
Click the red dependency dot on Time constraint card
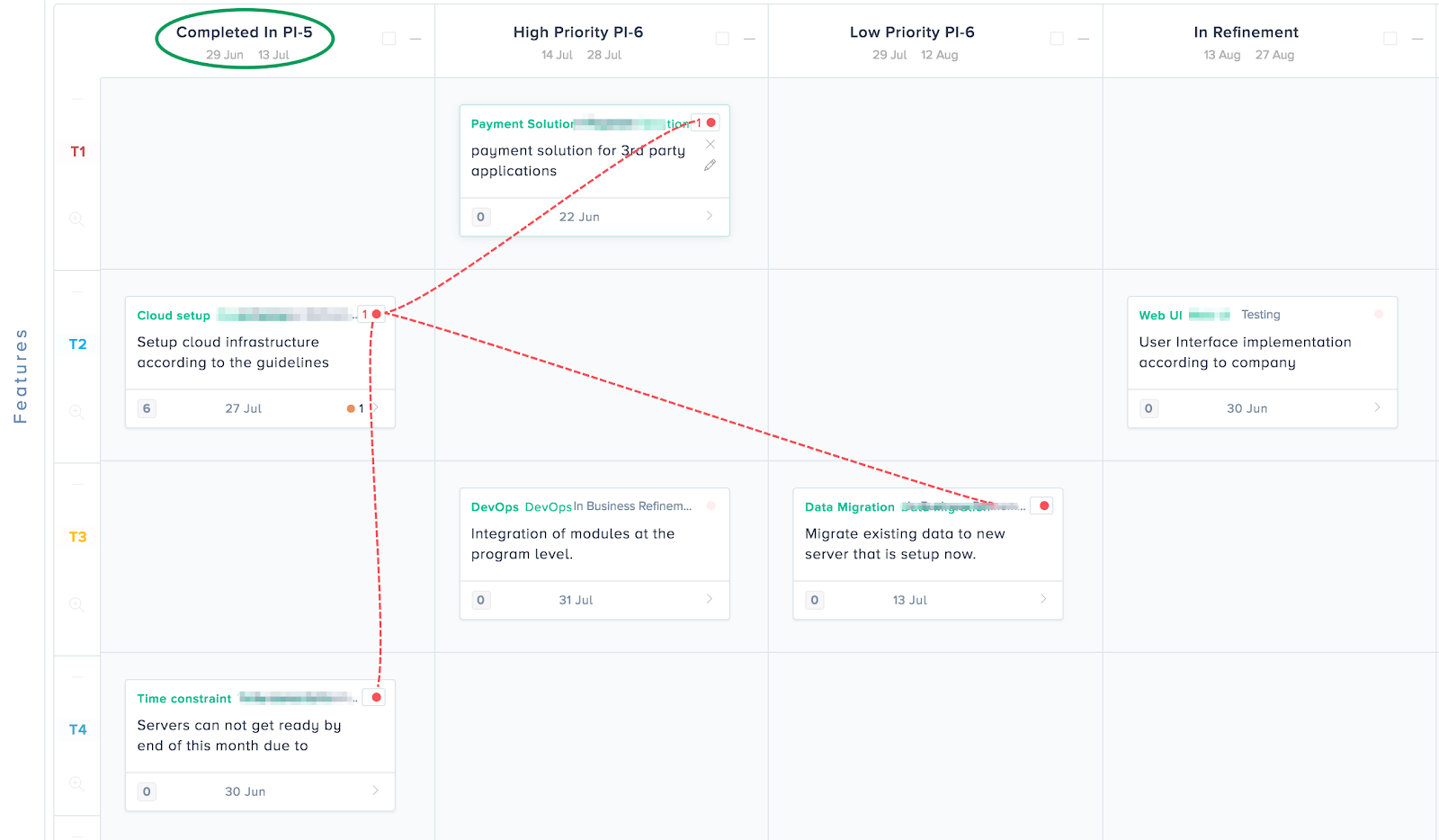(374, 696)
